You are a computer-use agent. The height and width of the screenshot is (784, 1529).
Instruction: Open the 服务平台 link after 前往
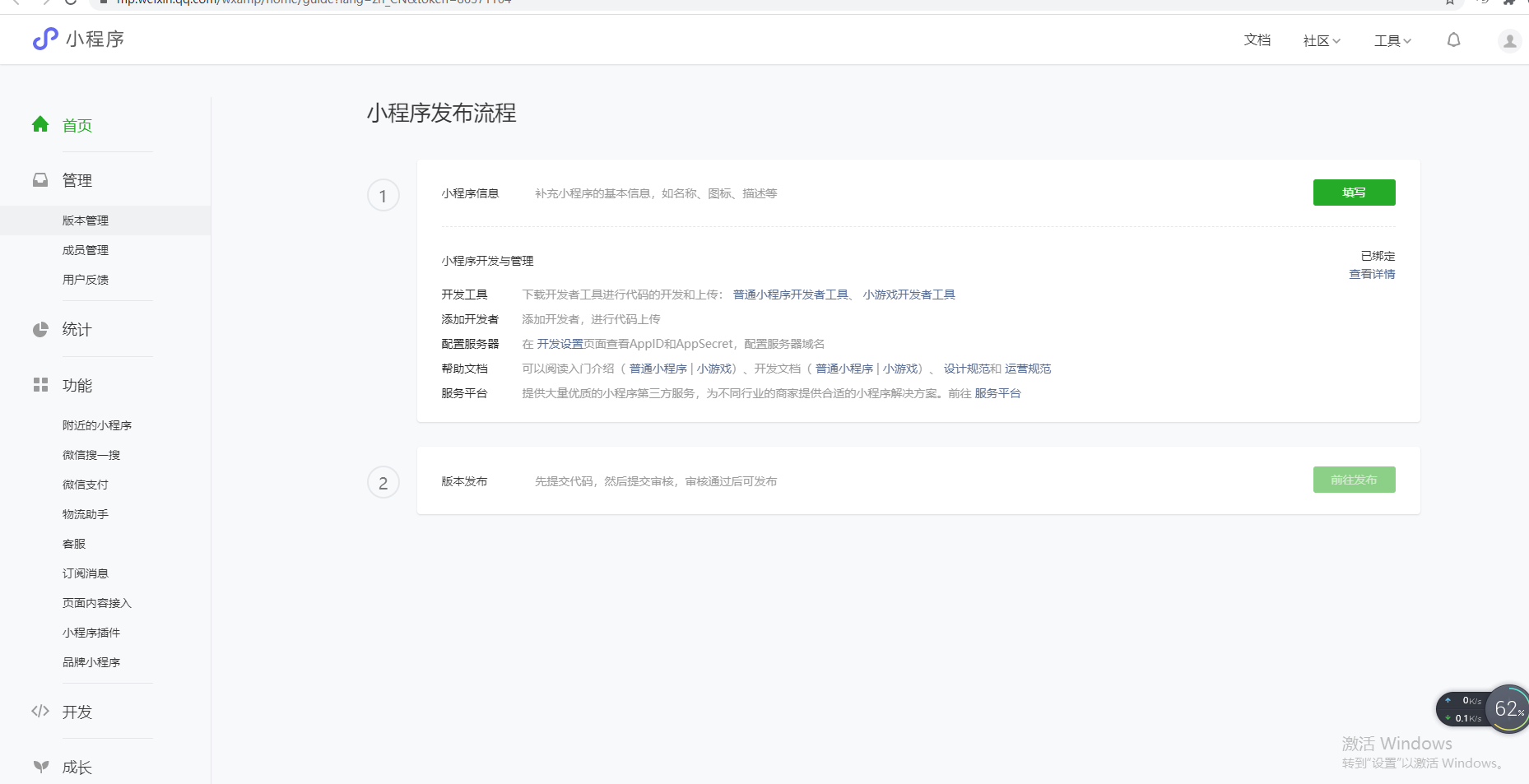(x=998, y=393)
